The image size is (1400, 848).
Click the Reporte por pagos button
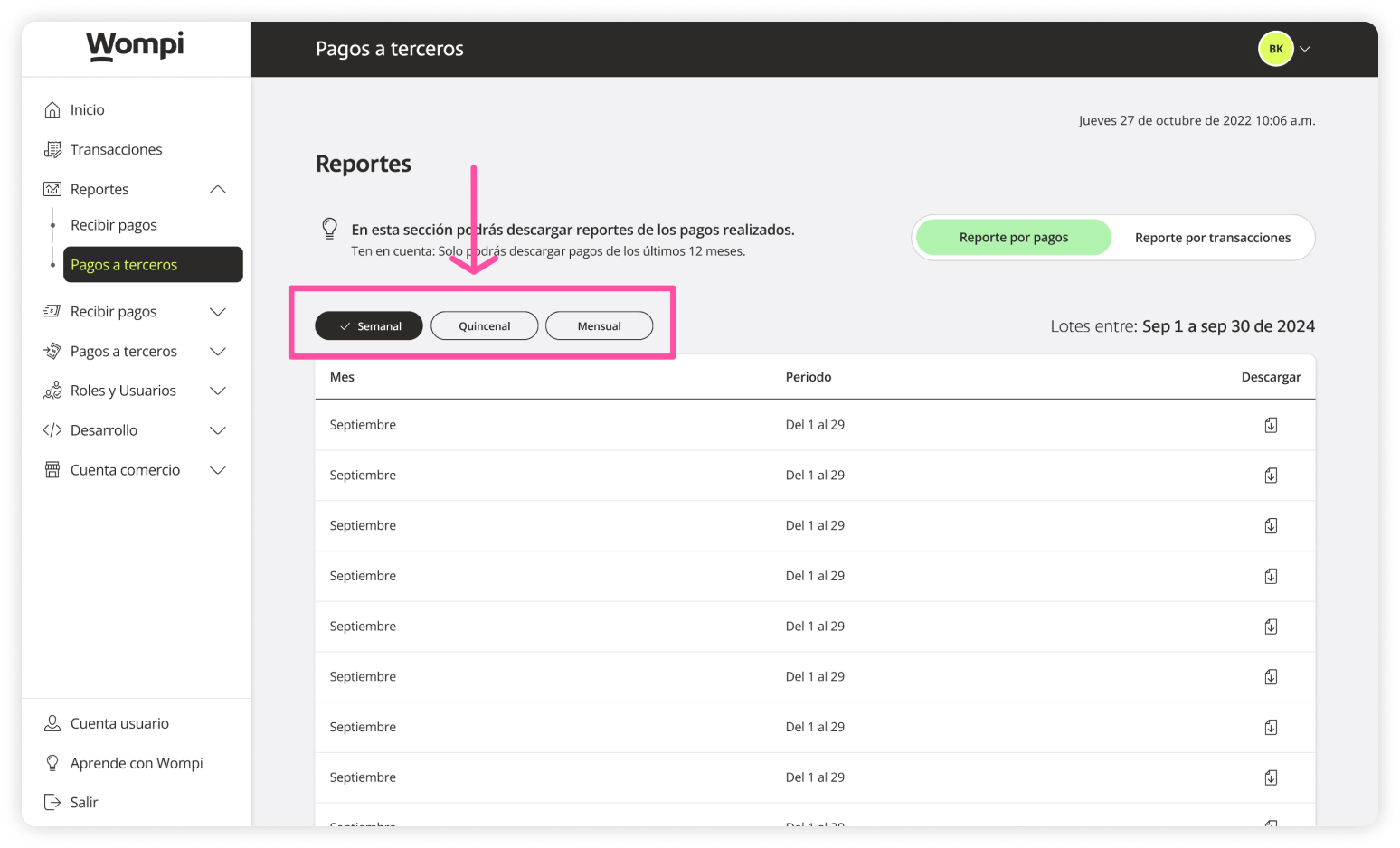(x=1013, y=237)
